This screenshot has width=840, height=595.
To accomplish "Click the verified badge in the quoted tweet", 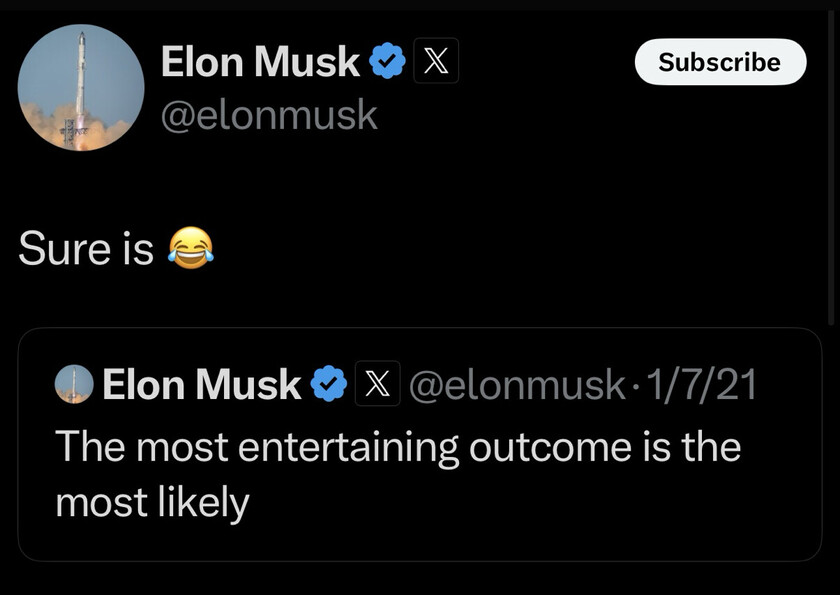I will pyautogui.click(x=329, y=383).
